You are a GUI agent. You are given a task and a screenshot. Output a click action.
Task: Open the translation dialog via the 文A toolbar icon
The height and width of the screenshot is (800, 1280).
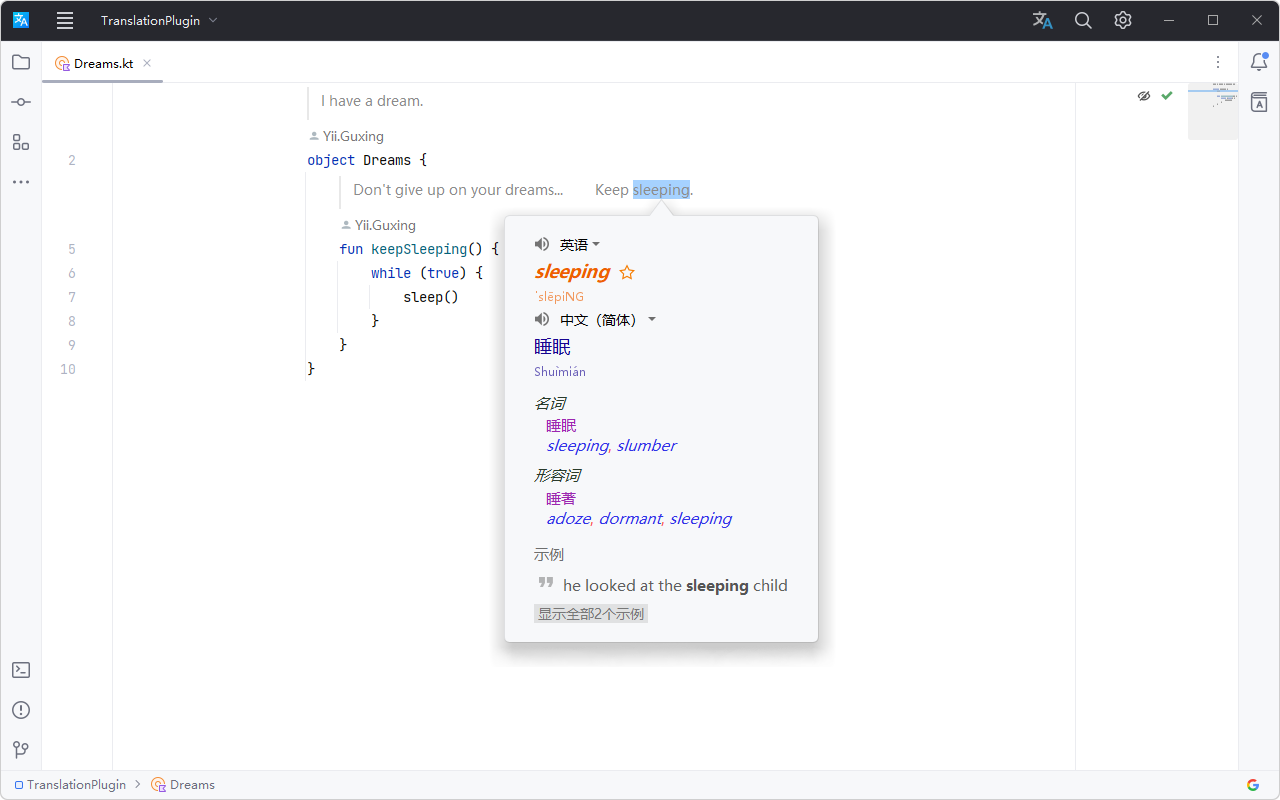[x=1042, y=20]
